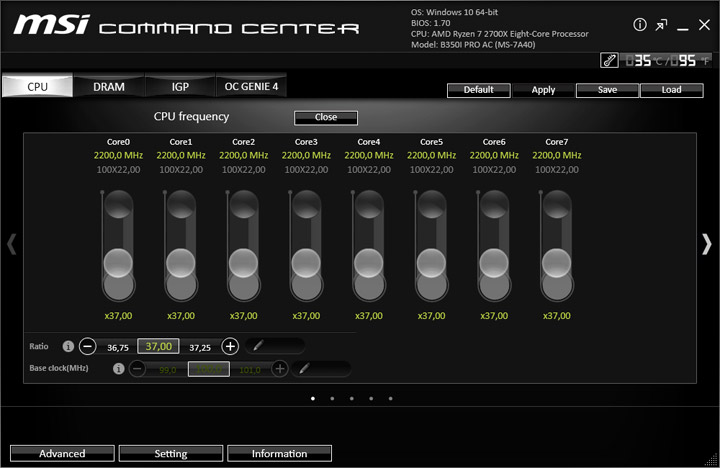Click the Save profile button
The image size is (720, 468).
[607, 90]
